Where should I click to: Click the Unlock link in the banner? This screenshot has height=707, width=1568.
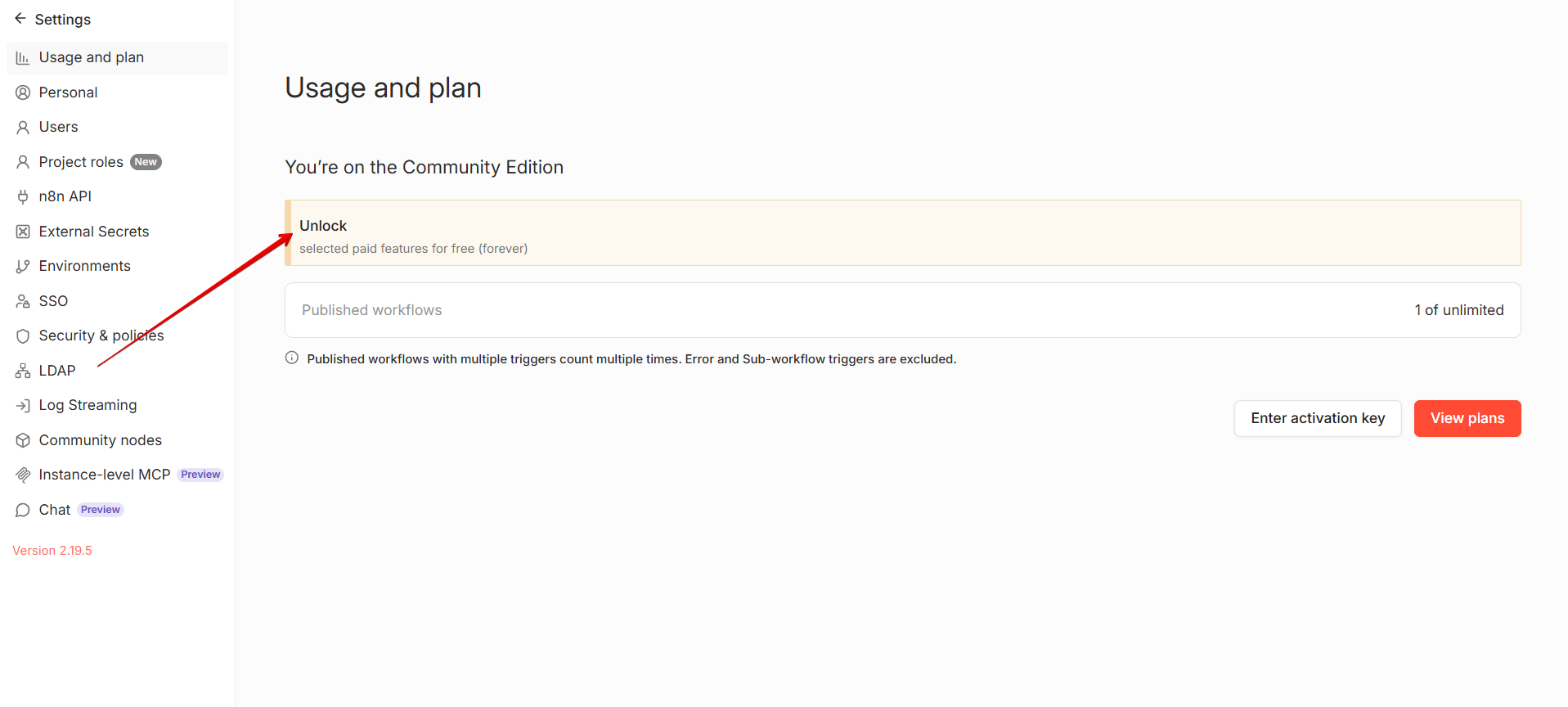(x=323, y=226)
